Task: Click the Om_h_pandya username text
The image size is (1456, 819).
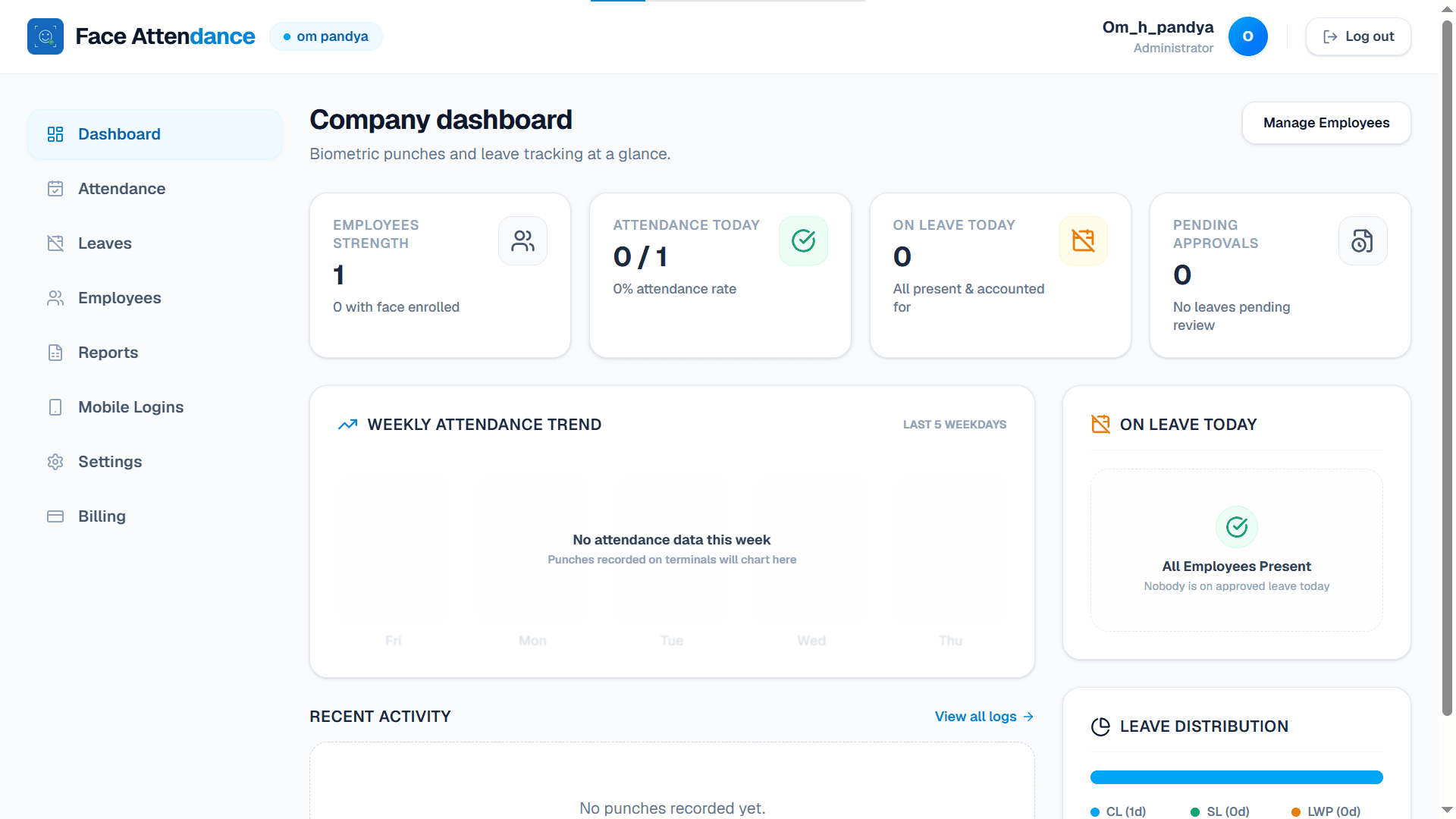Action: click(1158, 27)
